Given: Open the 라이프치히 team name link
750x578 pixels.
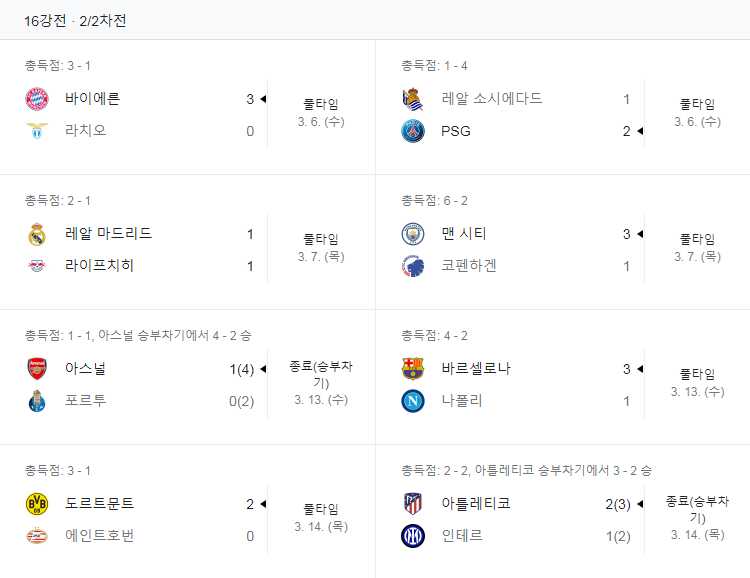Looking at the screenshot, I should [99, 266].
